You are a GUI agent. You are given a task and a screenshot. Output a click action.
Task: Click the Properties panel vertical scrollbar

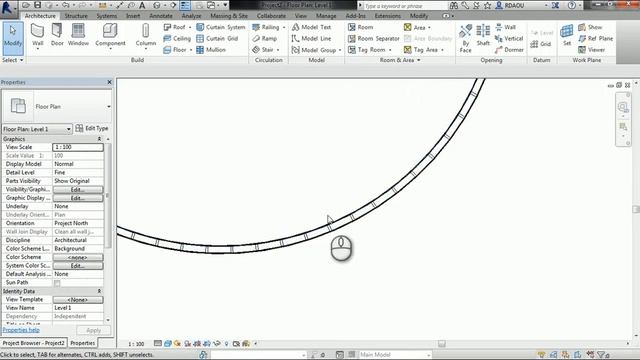(108, 196)
